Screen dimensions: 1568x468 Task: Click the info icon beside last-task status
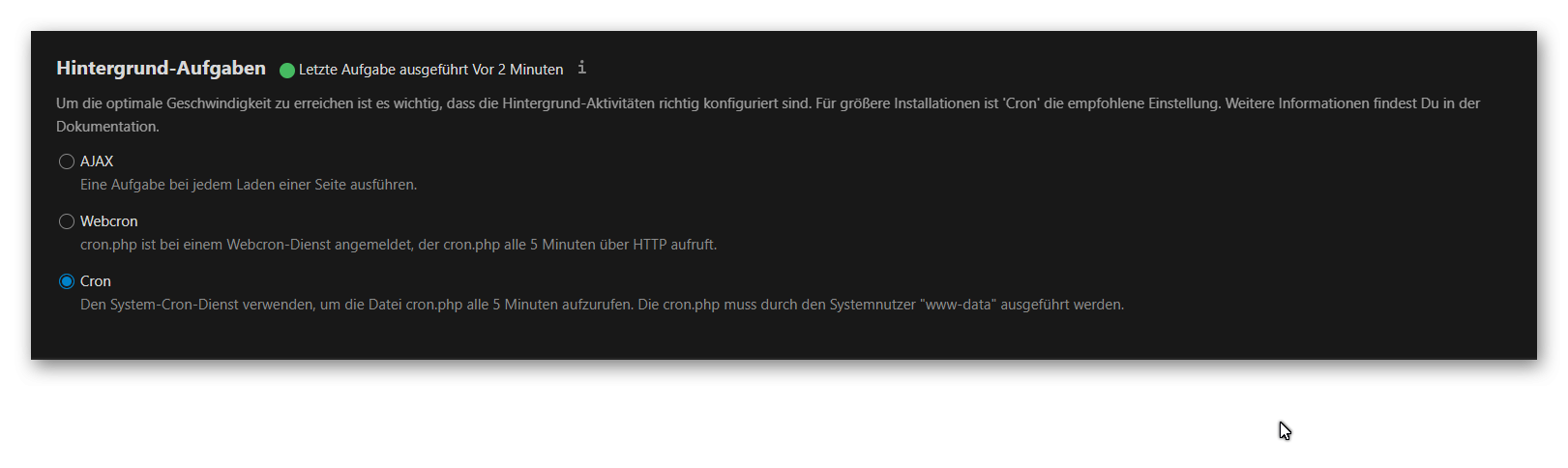(581, 68)
